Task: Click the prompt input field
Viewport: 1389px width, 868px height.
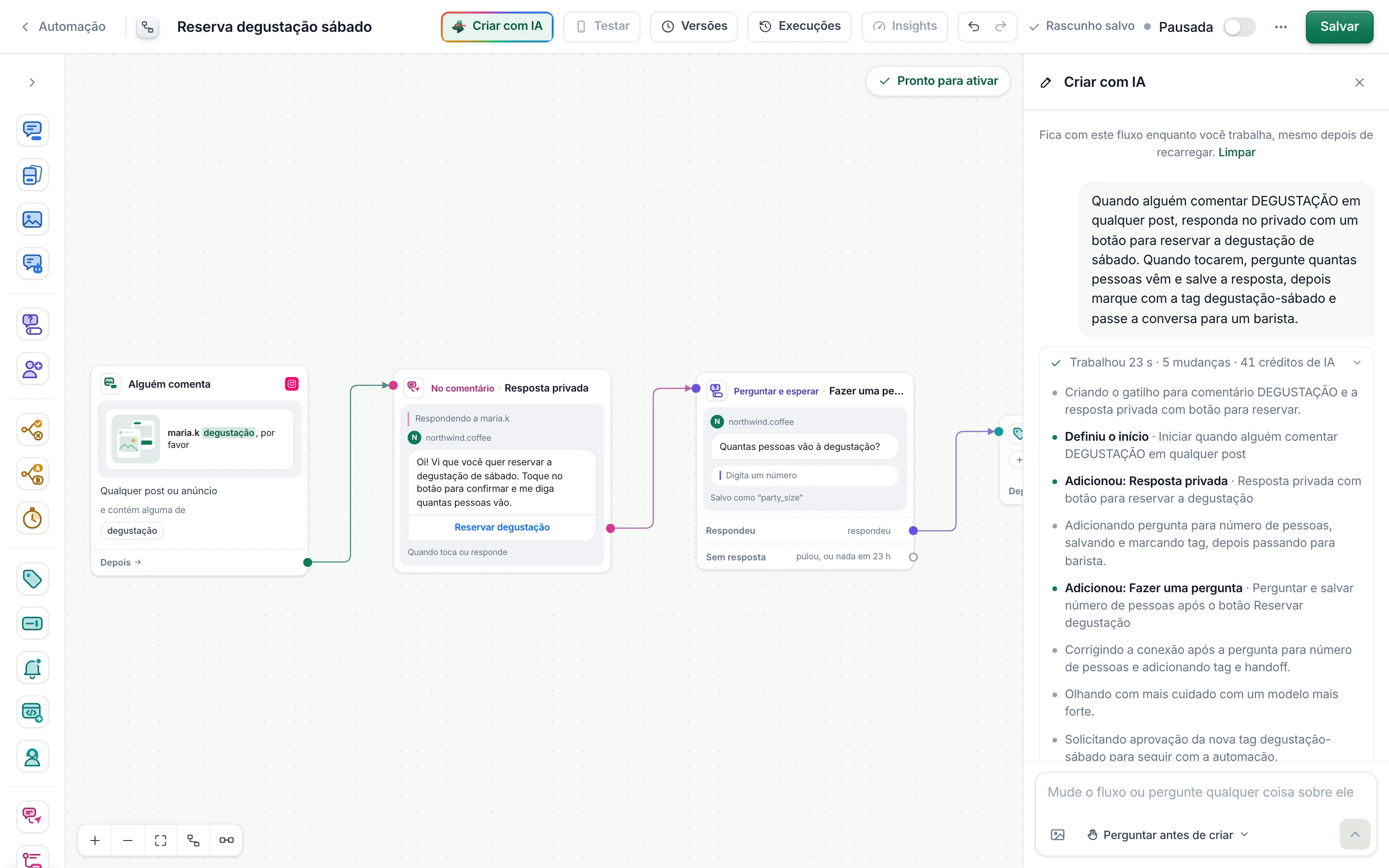Action: (1205, 793)
